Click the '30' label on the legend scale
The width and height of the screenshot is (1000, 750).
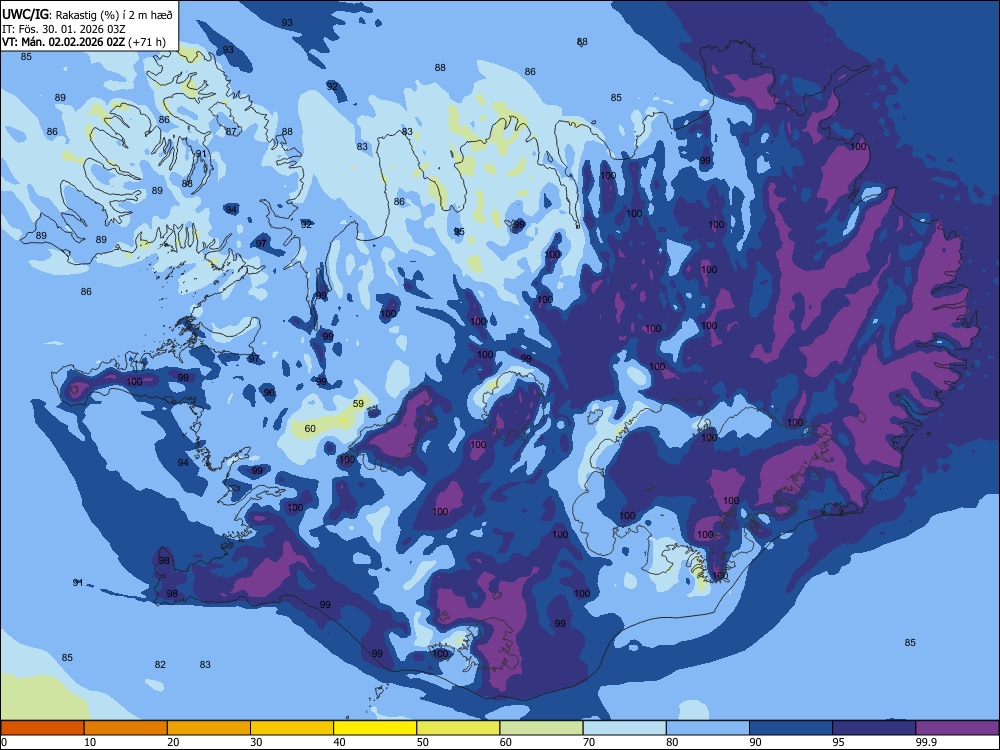[x=256, y=742]
